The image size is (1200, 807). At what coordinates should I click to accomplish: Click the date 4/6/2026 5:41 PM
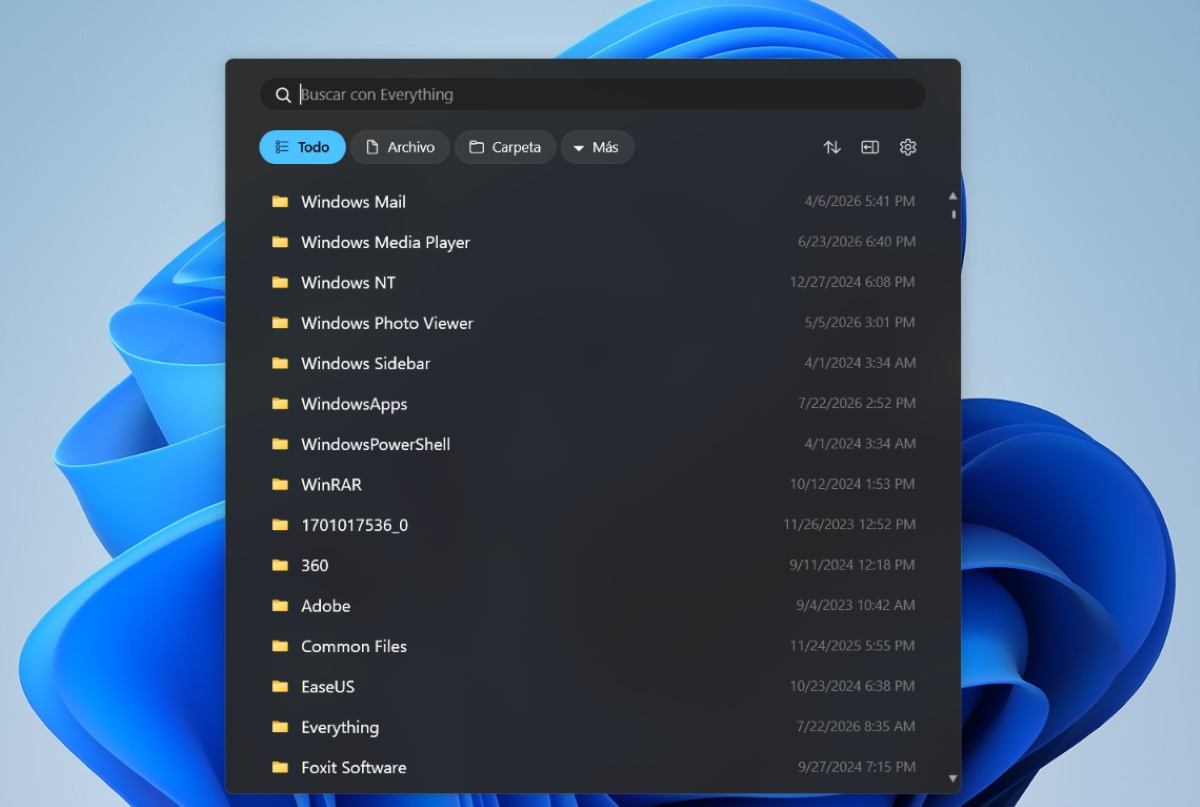[859, 202]
